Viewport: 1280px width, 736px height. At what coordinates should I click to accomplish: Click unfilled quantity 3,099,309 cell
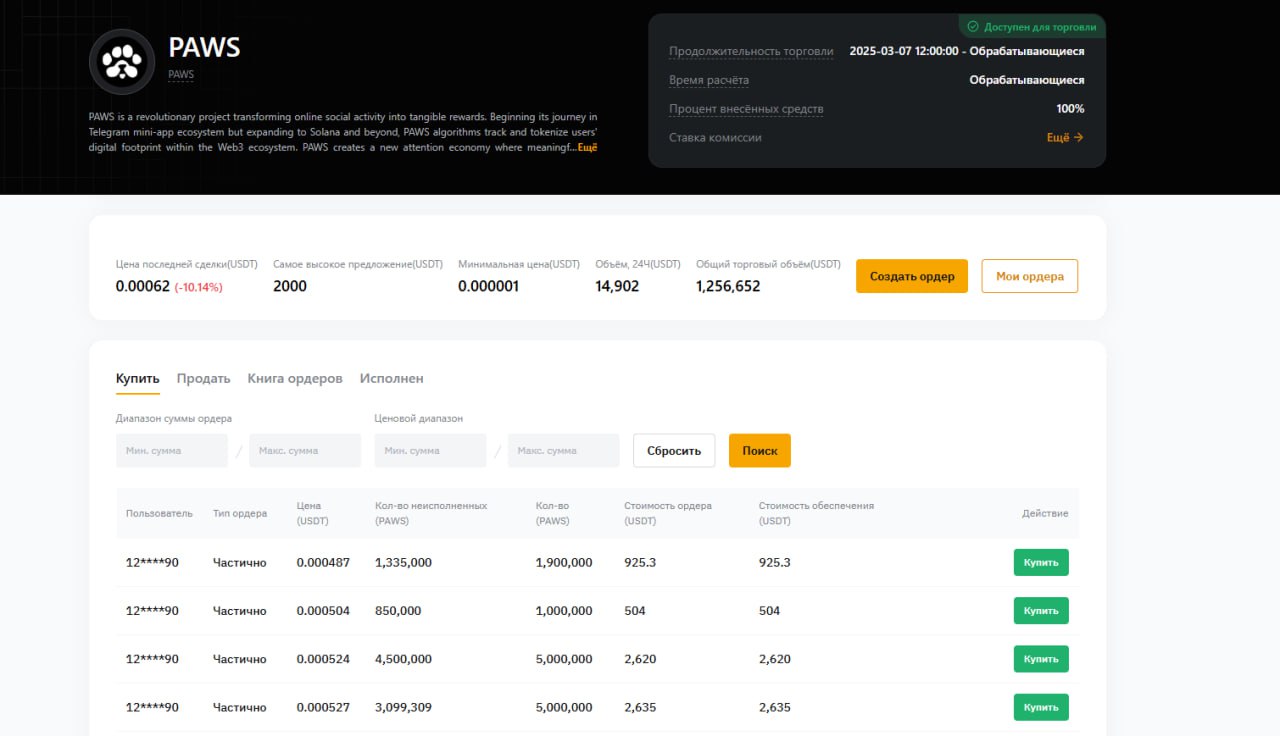pyautogui.click(x=403, y=707)
